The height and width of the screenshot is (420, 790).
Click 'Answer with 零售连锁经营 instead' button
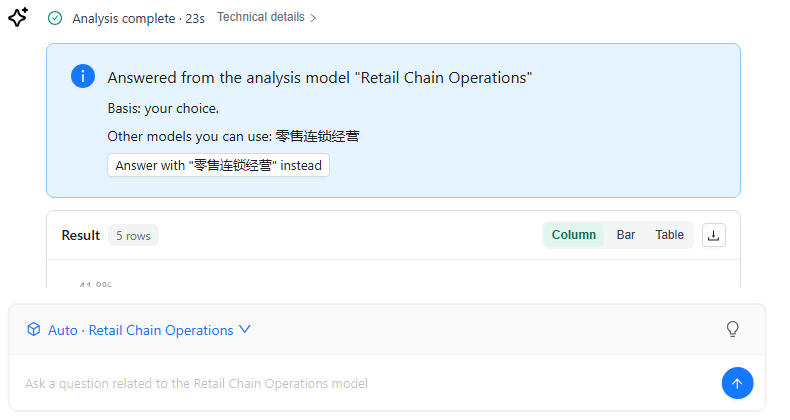pos(218,165)
